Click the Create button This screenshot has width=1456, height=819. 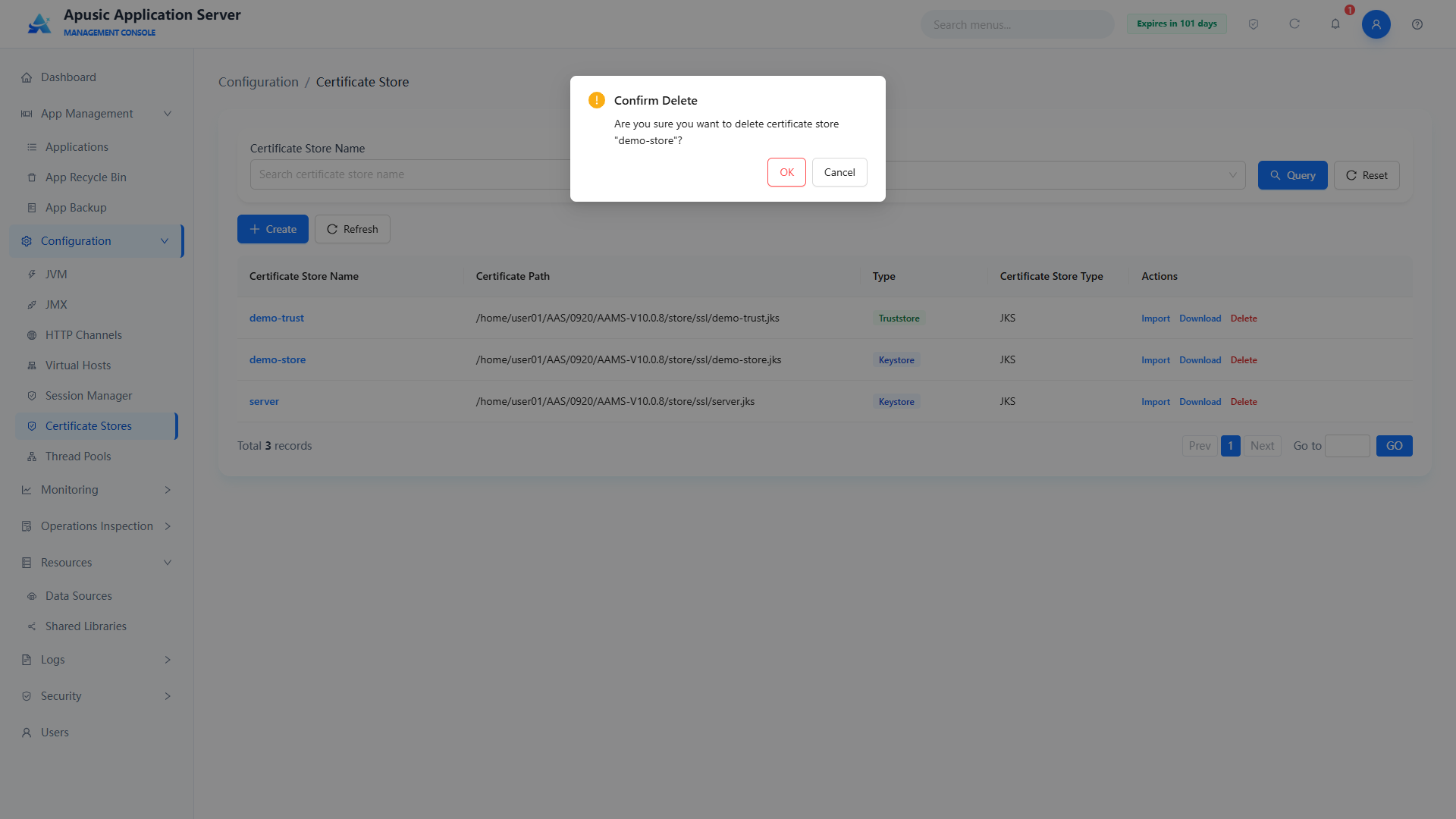[x=273, y=229]
